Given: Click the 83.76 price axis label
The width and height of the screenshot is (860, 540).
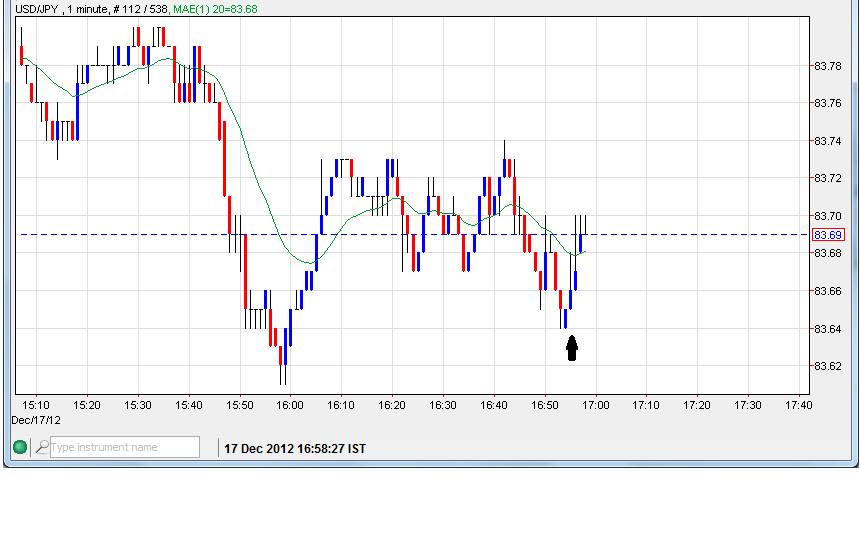Looking at the screenshot, I should [828, 103].
